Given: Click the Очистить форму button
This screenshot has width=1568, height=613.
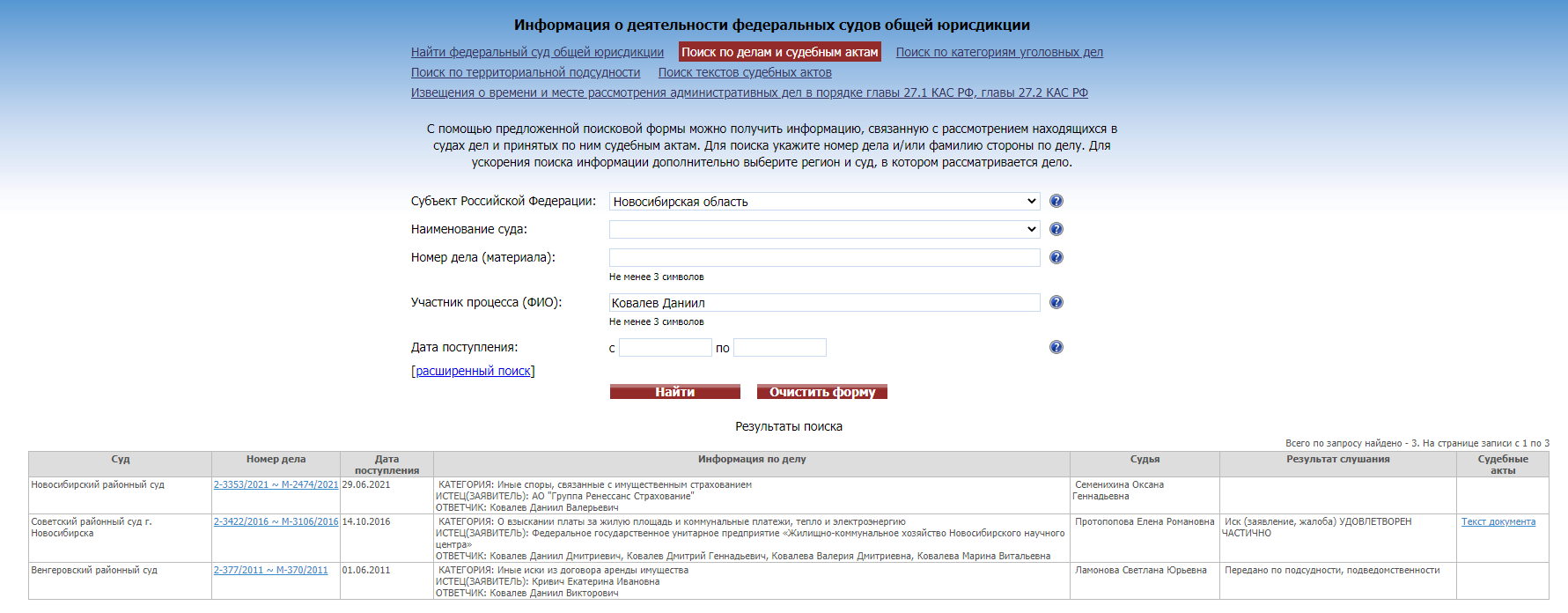Looking at the screenshot, I should click(821, 392).
